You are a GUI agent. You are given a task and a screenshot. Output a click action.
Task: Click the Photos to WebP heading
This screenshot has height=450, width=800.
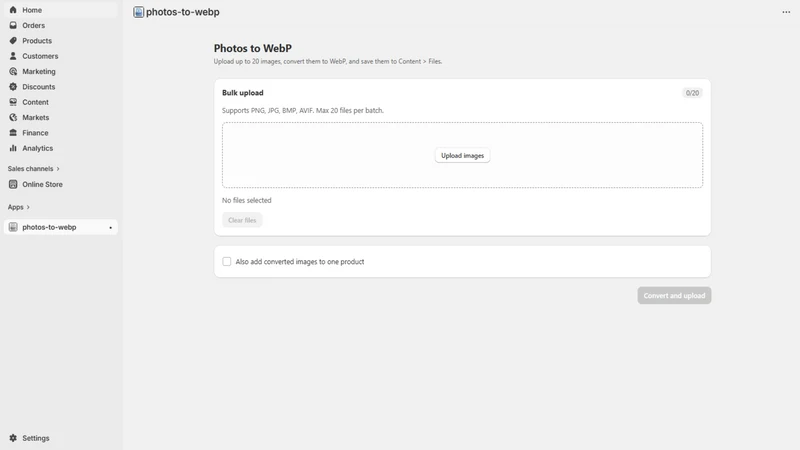coord(253,48)
